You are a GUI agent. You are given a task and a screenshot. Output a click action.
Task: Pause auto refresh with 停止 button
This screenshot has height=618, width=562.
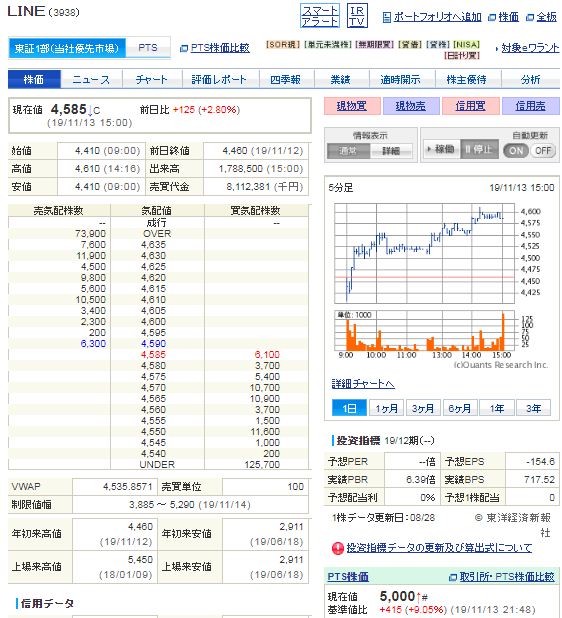point(480,149)
